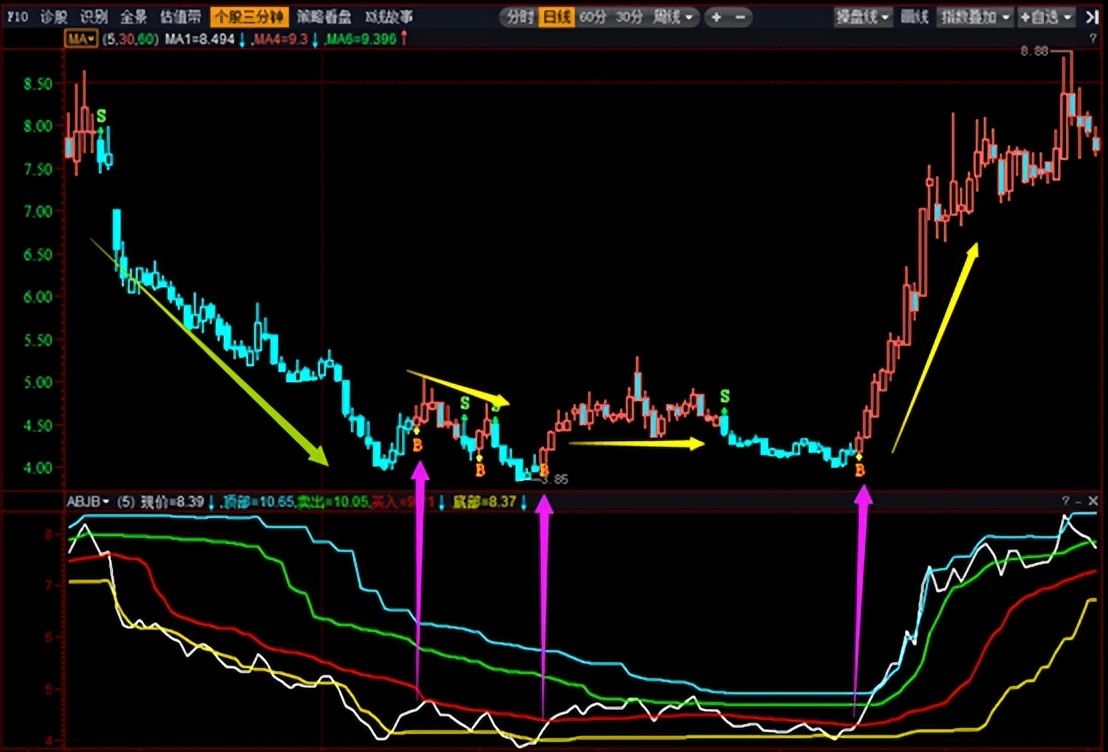
Task: Click the 画线 draw line button
Action: tap(914, 17)
